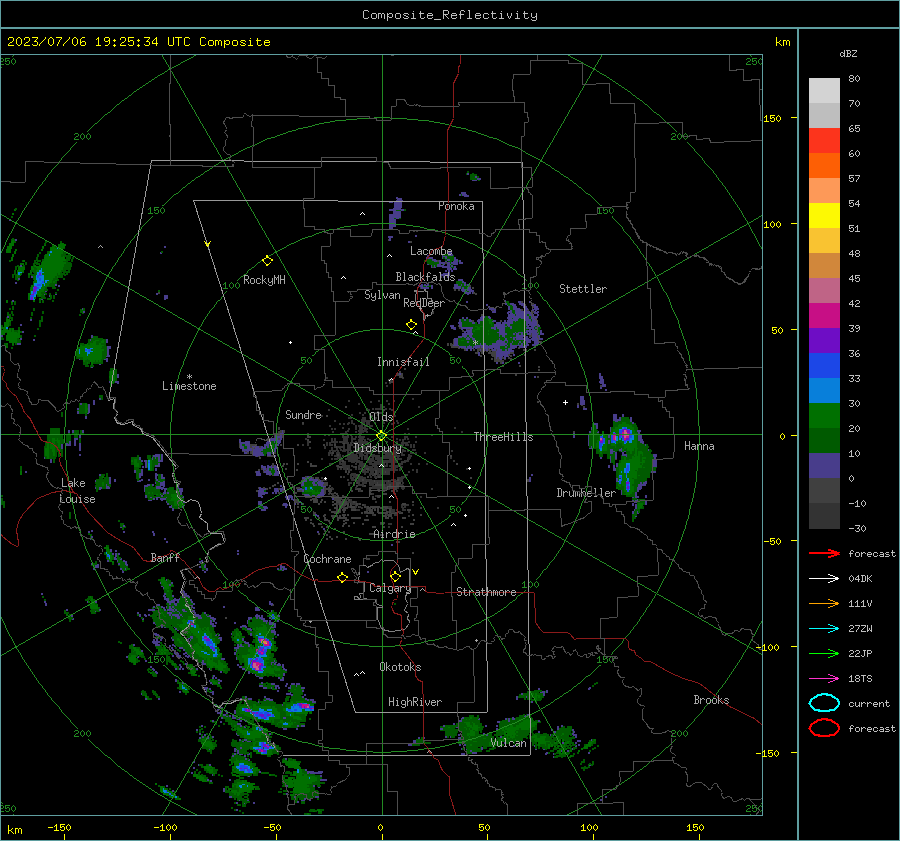Image resolution: width=900 pixels, height=841 pixels.
Task: Click the RedDeer city label
Action: pyautogui.click(x=424, y=303)
